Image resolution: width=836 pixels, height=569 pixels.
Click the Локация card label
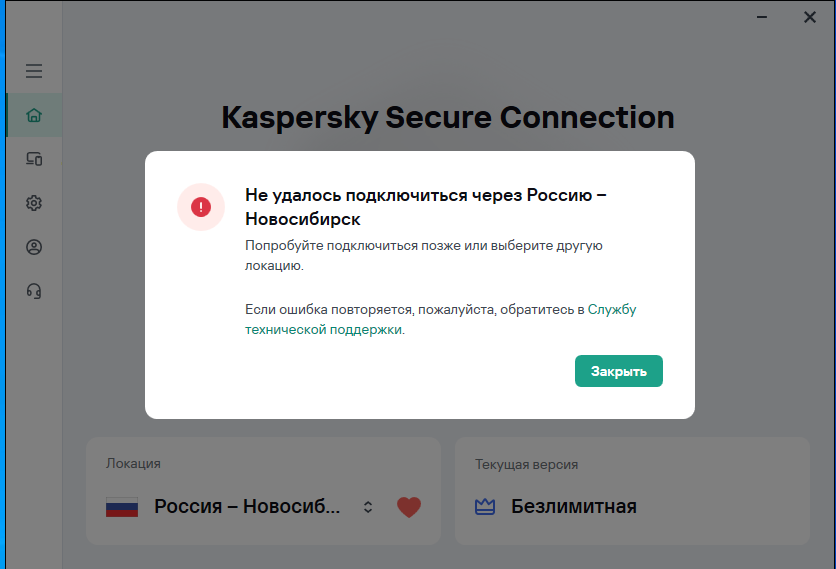pos(133,463)
